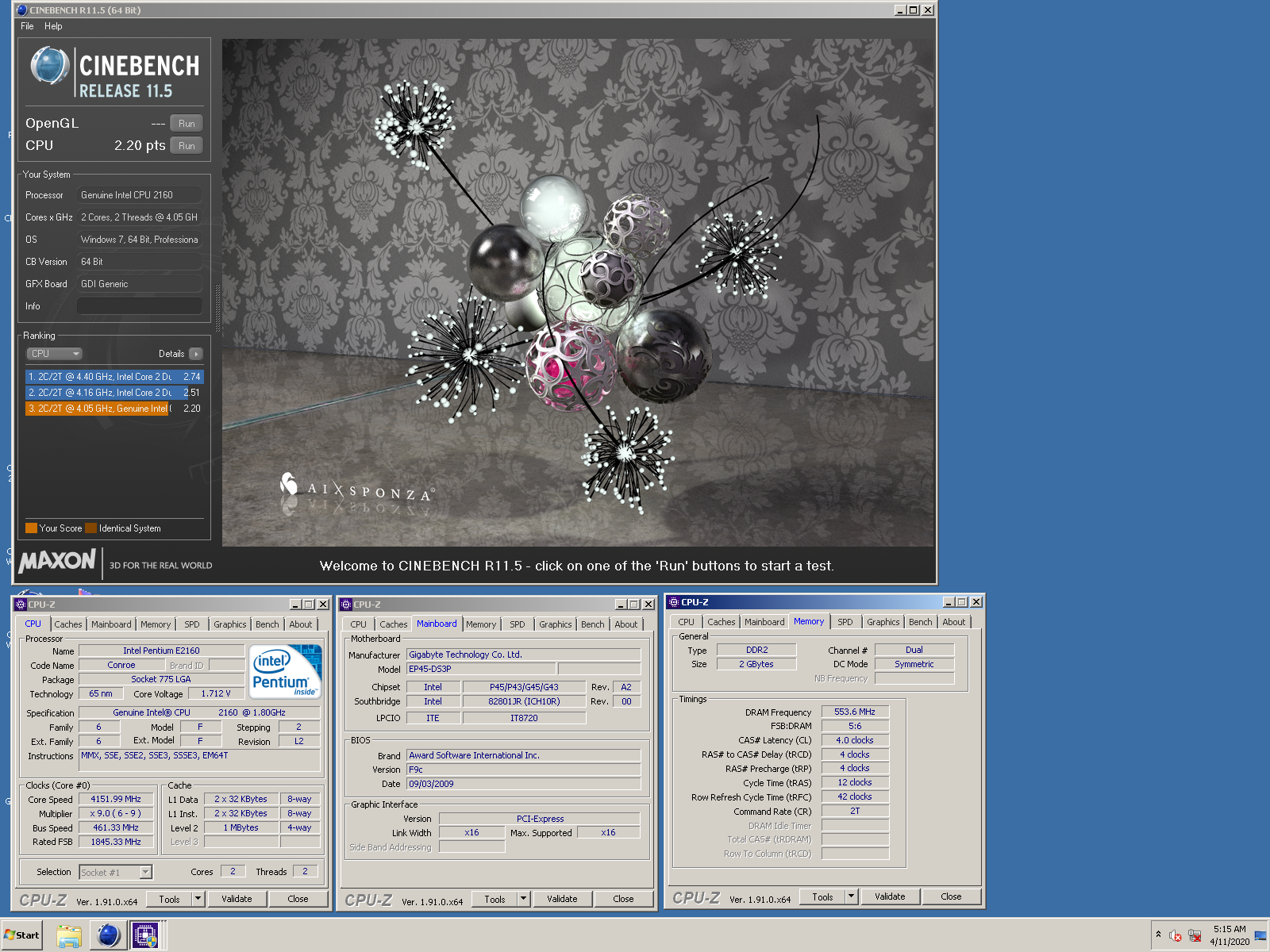Click the Mainboard CPU-Z window title icon
The image size is (1270, 952).
click(346, 605)
